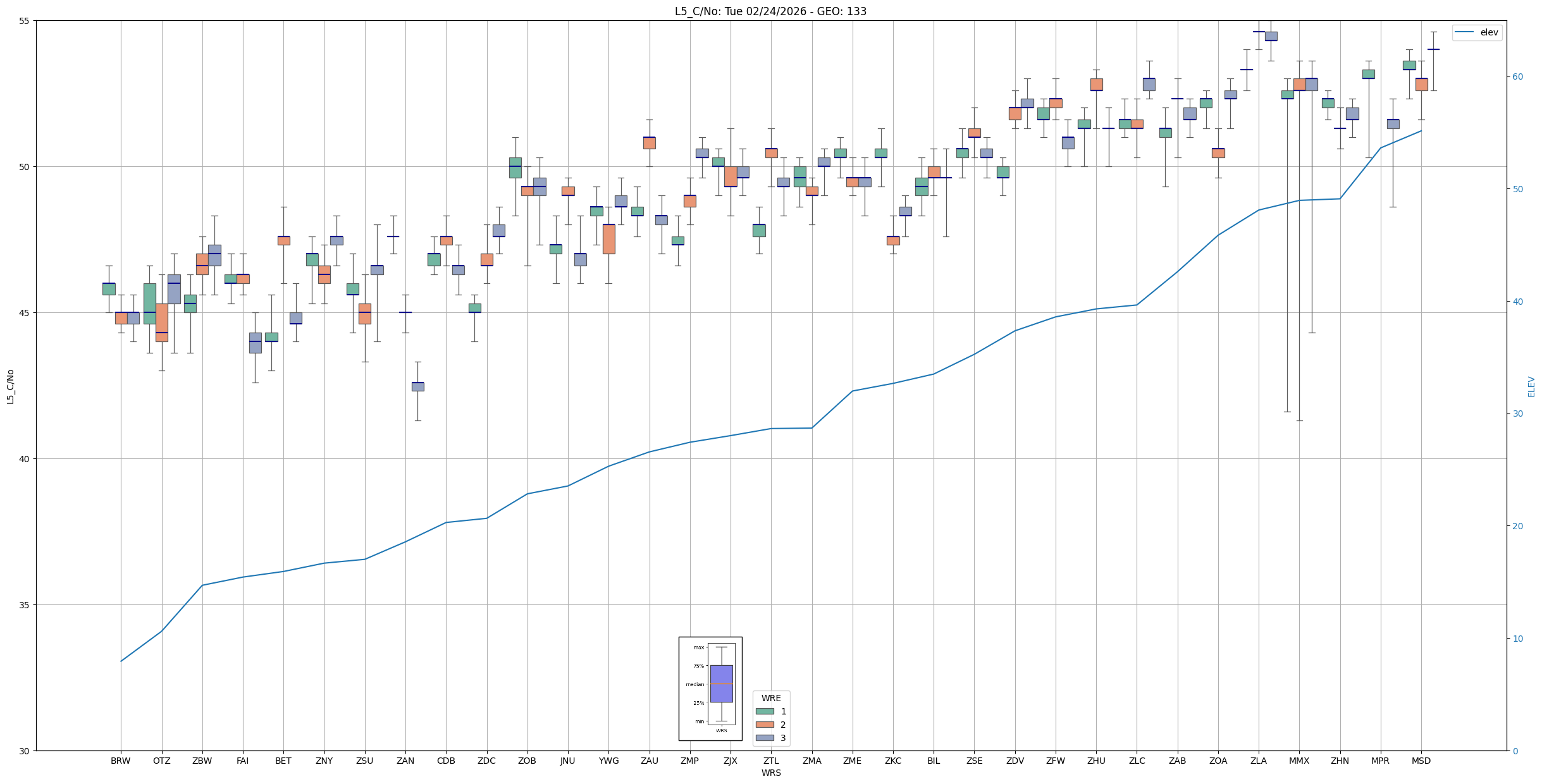Click the WRE legend title

click(770, 698)
